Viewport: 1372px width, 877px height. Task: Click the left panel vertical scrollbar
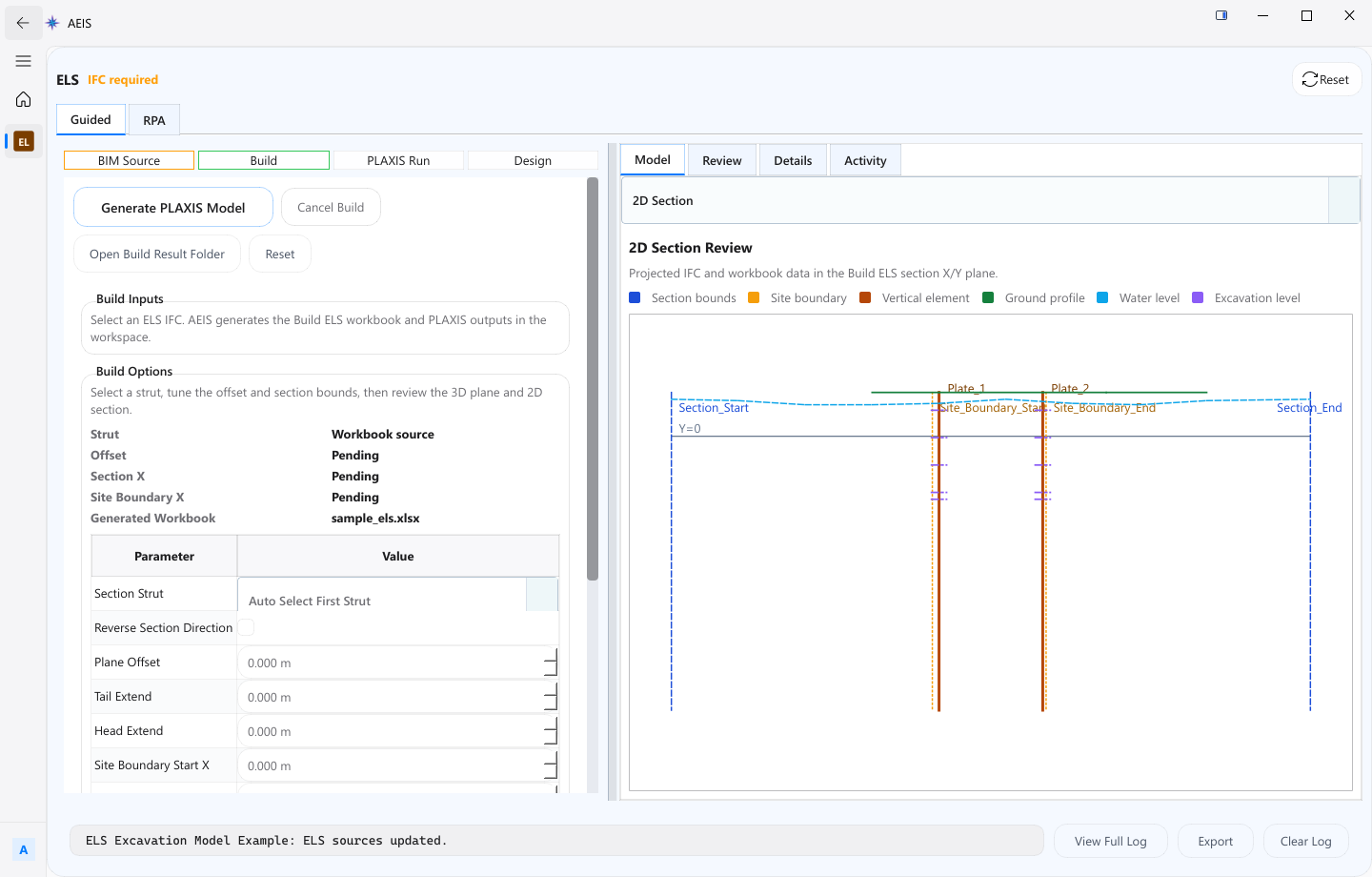(593, 378)
